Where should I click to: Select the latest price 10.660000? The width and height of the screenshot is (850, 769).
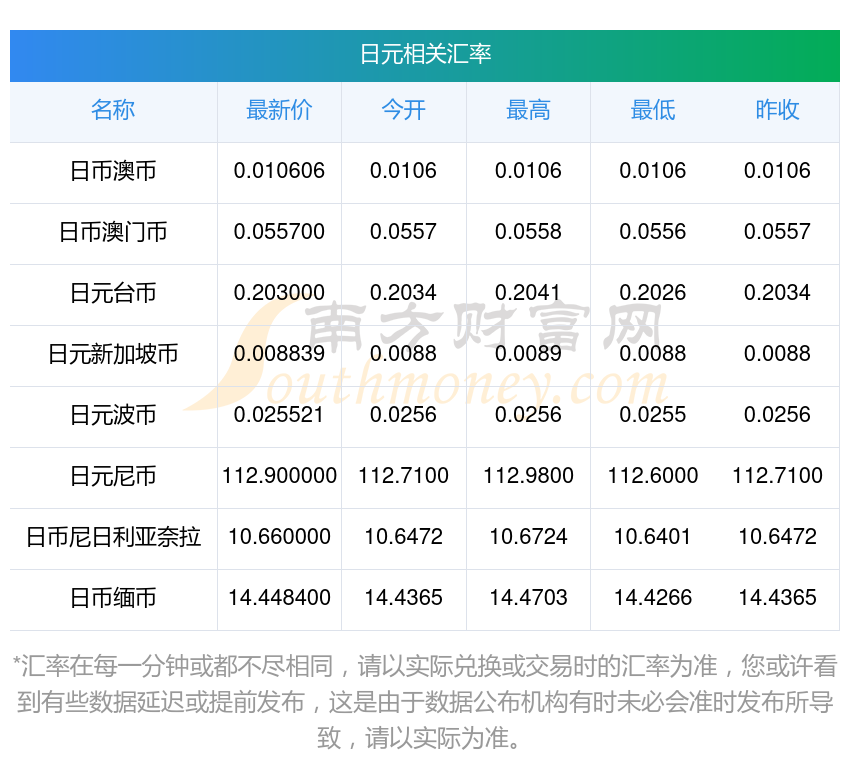click(279, 537)
